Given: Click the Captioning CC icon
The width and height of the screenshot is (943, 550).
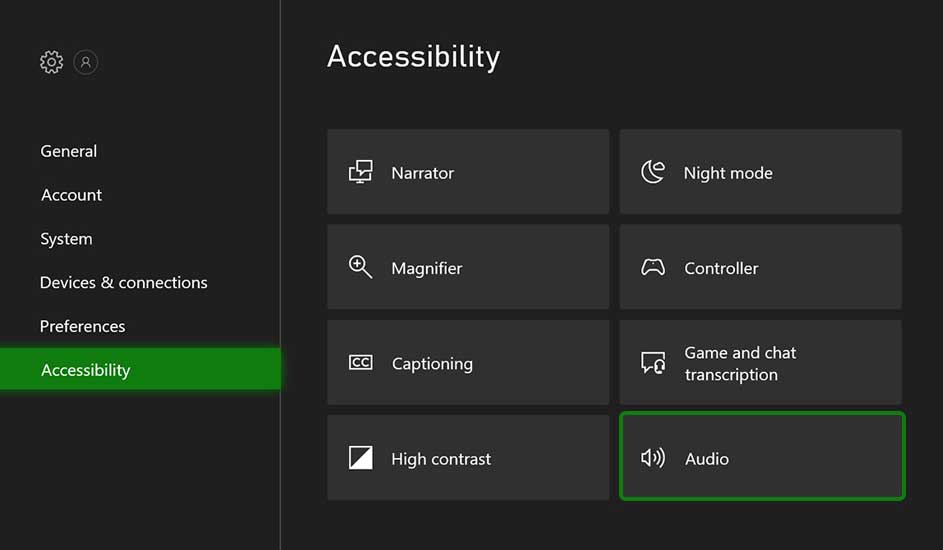Looking at the screenshot, I should [360, 363].
